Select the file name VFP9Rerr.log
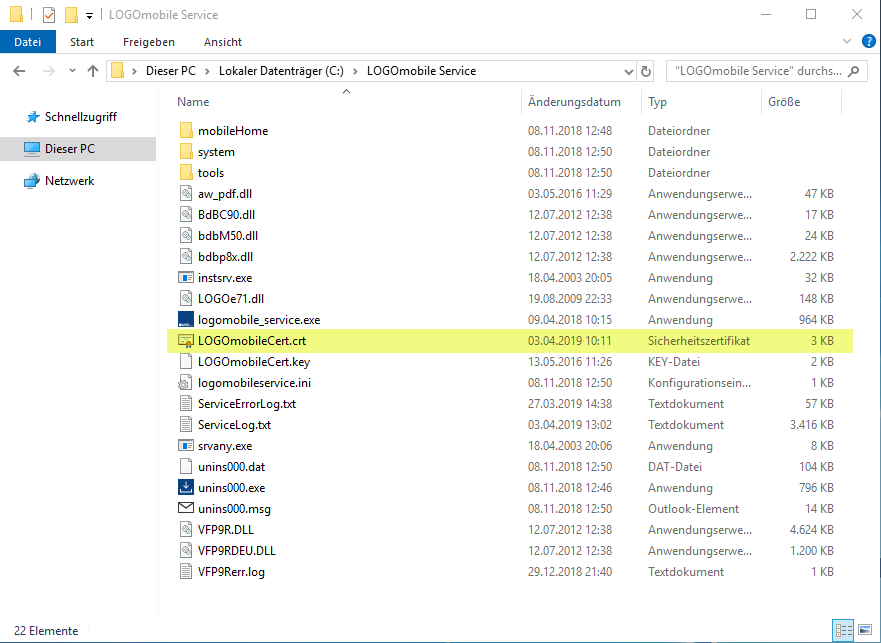This screenshot has height=643, width=881. [231, 572]
